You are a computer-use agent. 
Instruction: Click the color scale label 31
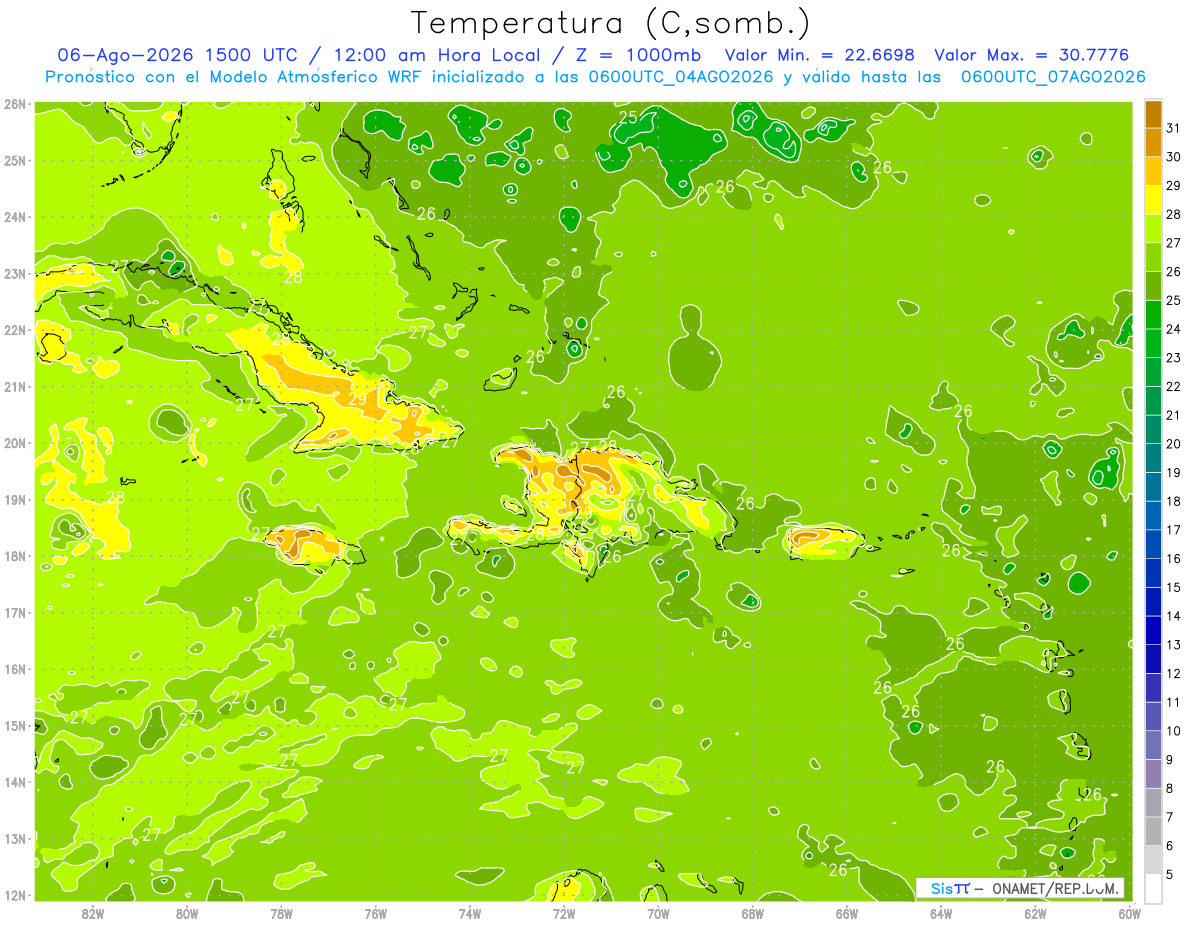[x=1173, y=128]
